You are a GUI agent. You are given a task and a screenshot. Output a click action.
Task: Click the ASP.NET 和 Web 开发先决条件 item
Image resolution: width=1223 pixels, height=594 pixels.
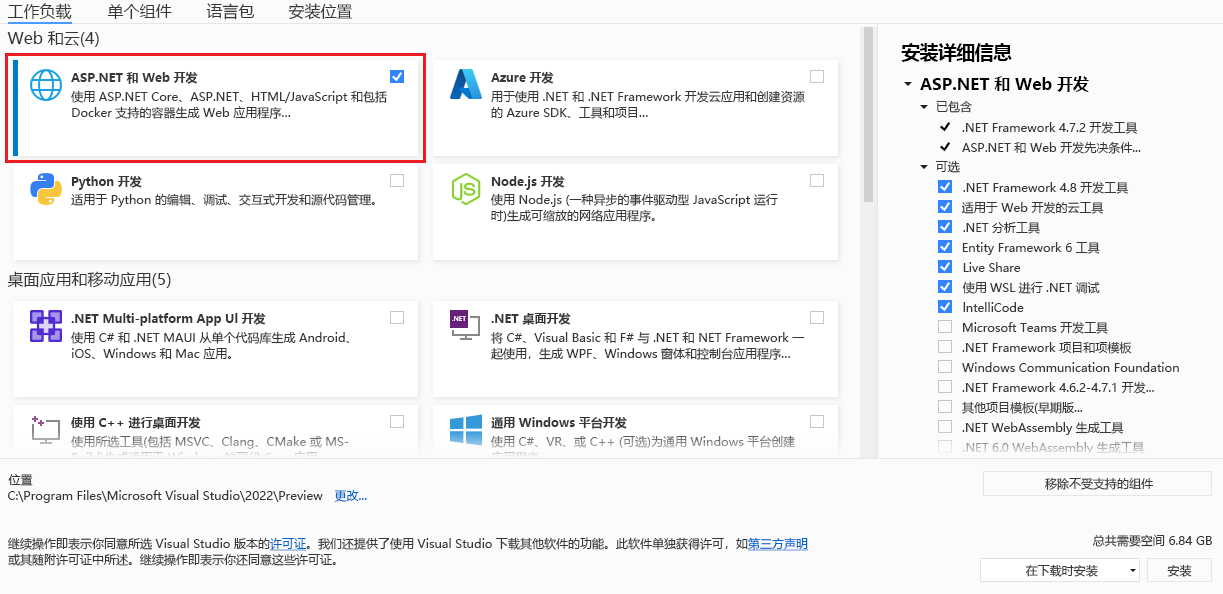[x=1051, y=147]
